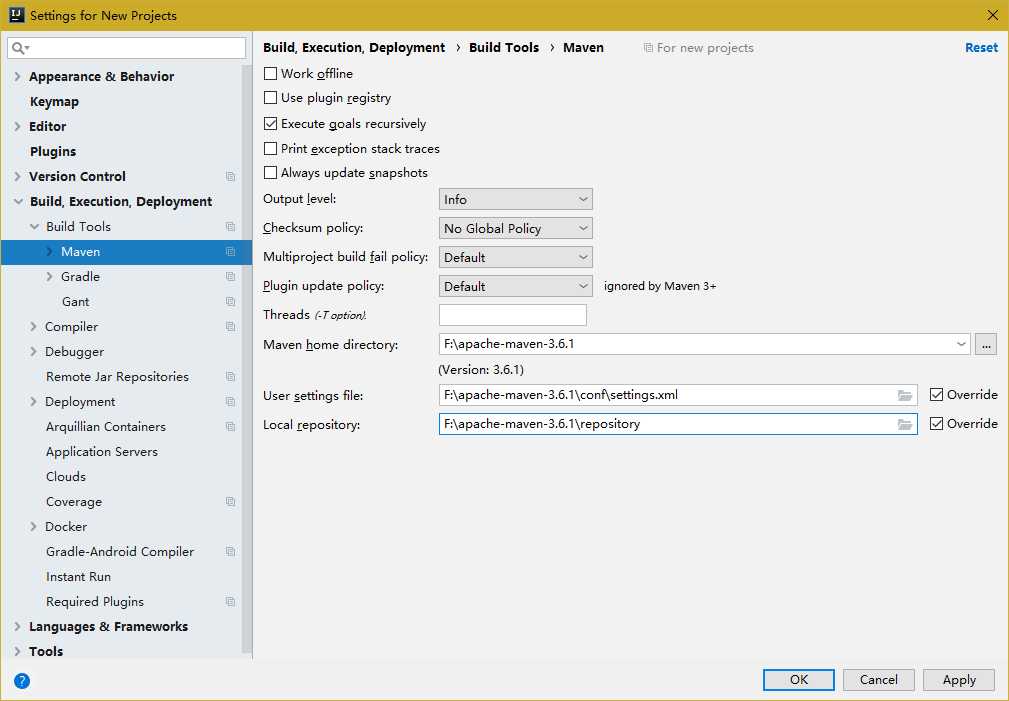Click the project-level icon beside Gradle-Android Compiler
Screen dimensions: 1009x701
(230, 552)
